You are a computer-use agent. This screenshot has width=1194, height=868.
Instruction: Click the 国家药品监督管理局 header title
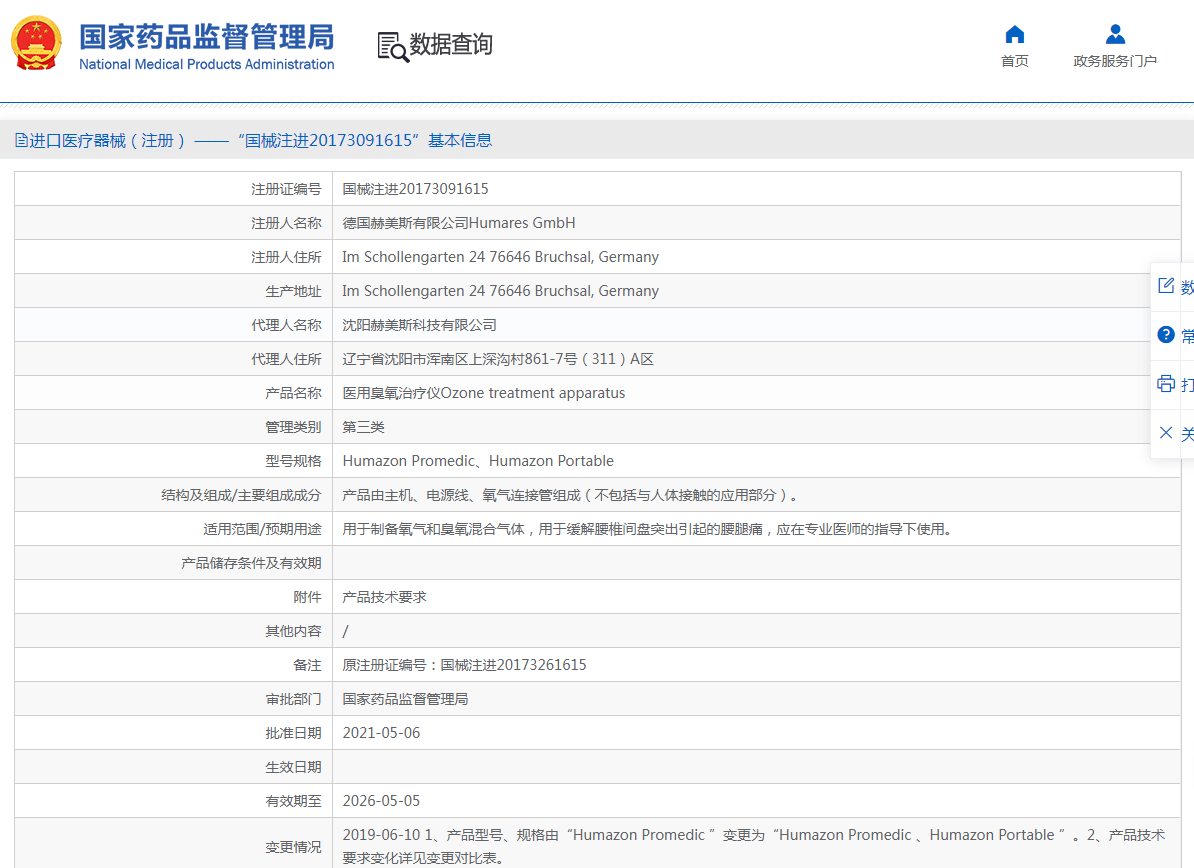click(206, 37)
